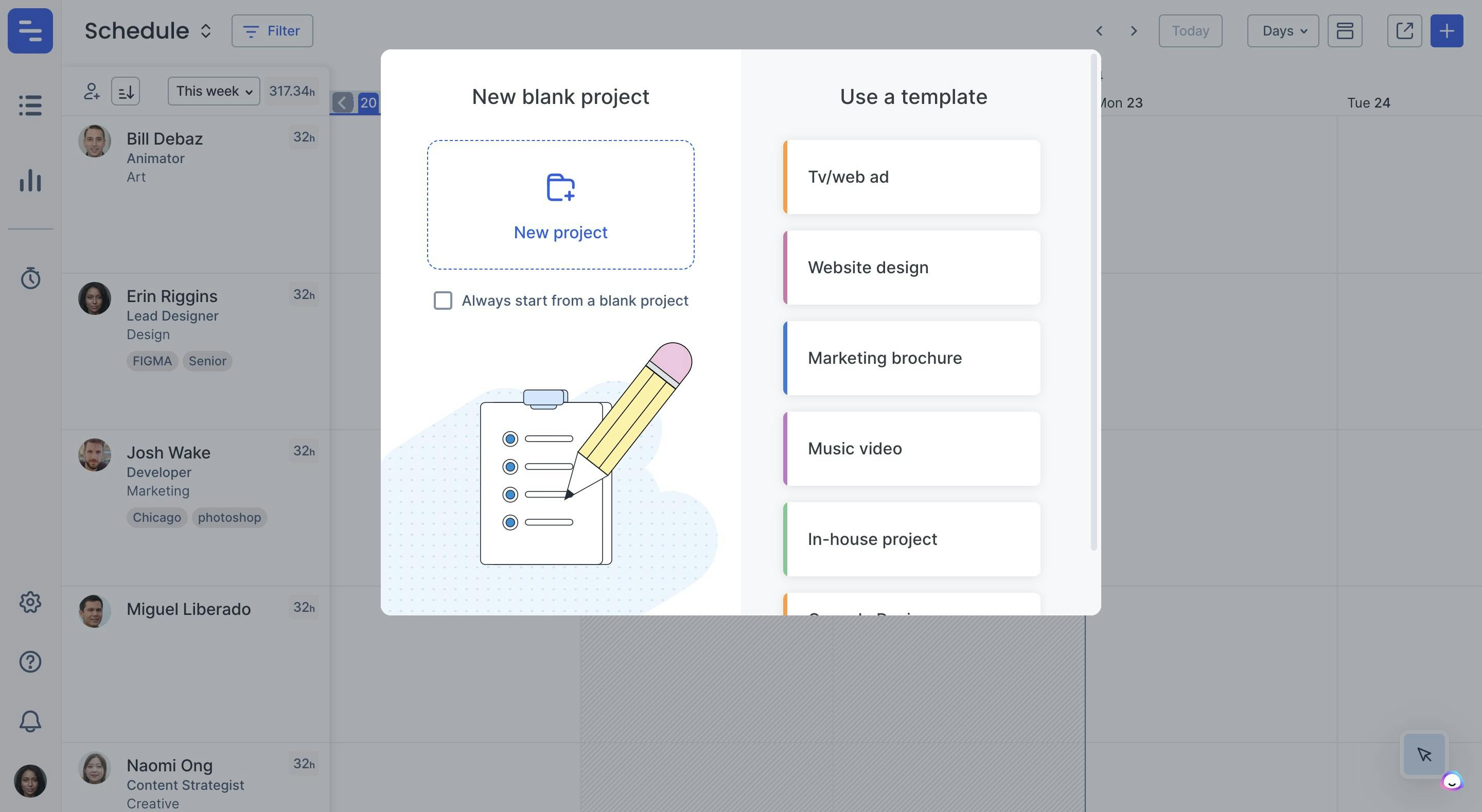Select the Music video template
The height and width of the screenshot is (812, 1482).
911,448
